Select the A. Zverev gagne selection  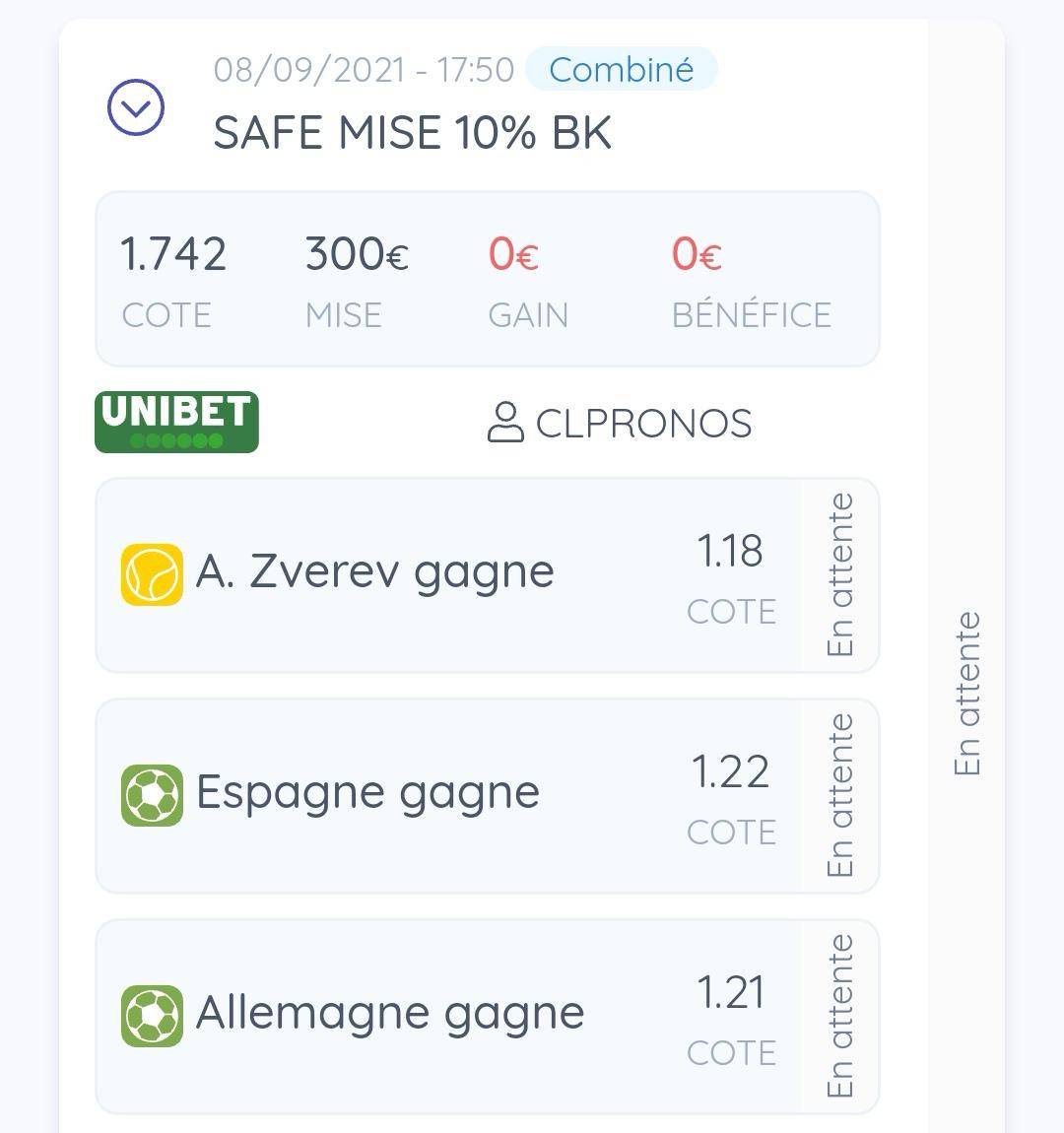pyautogui.click(x=374, y=571)
